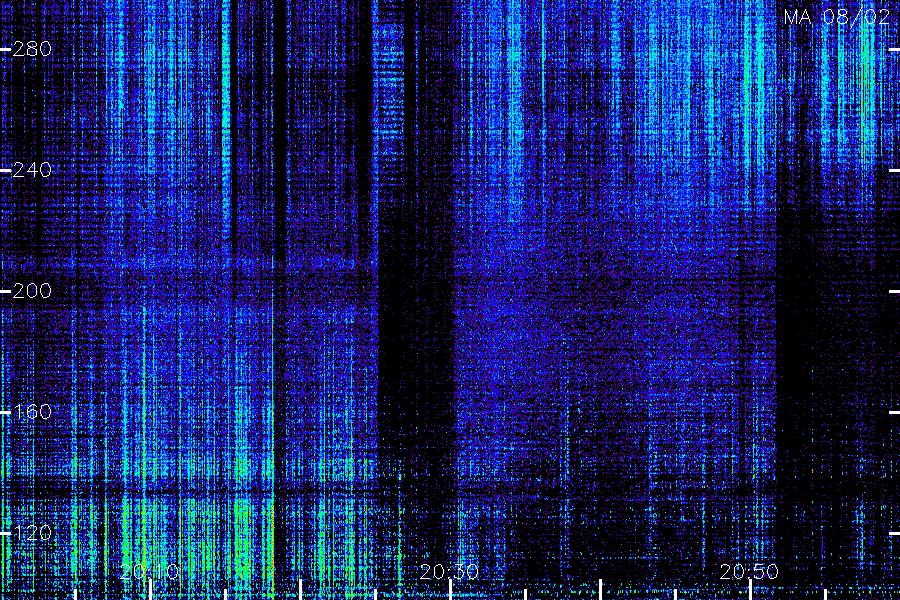Click the 280 frequency axis label
Image resolution: width=900 pixels, height=600 pixels.
coord(32,49)
